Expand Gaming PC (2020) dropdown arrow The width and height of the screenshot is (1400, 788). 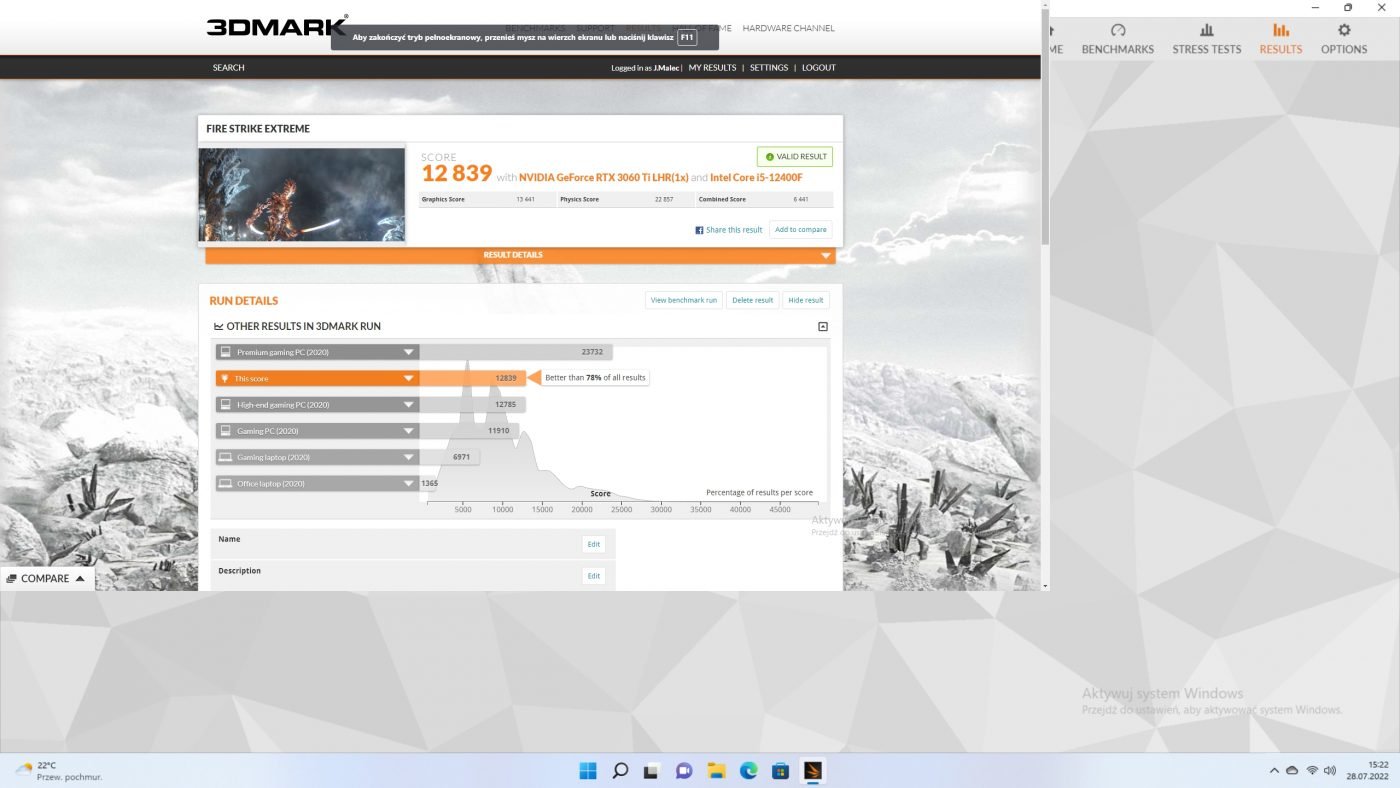pos(409,431)
